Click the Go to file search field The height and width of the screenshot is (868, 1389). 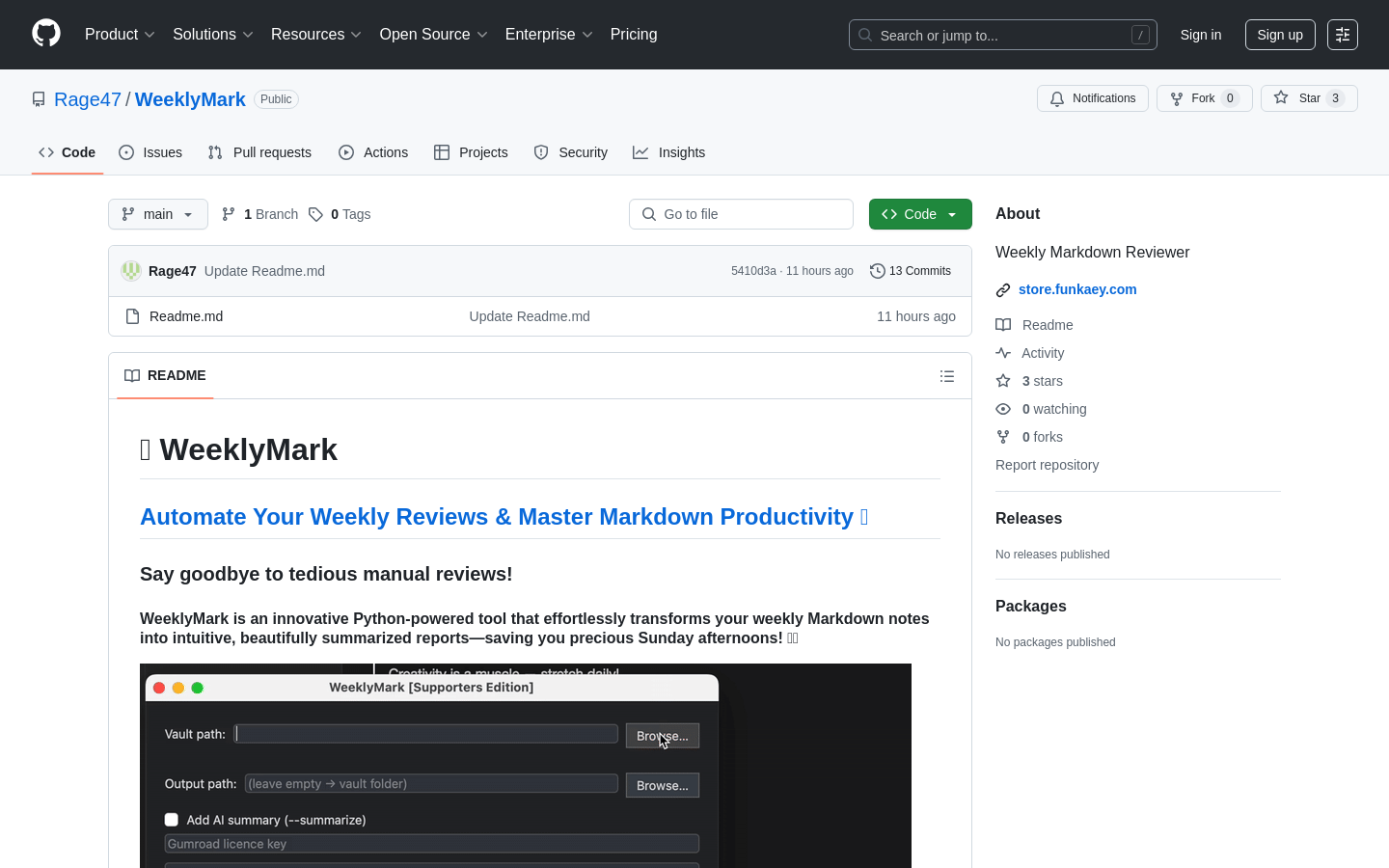click(x=741, y=214)
